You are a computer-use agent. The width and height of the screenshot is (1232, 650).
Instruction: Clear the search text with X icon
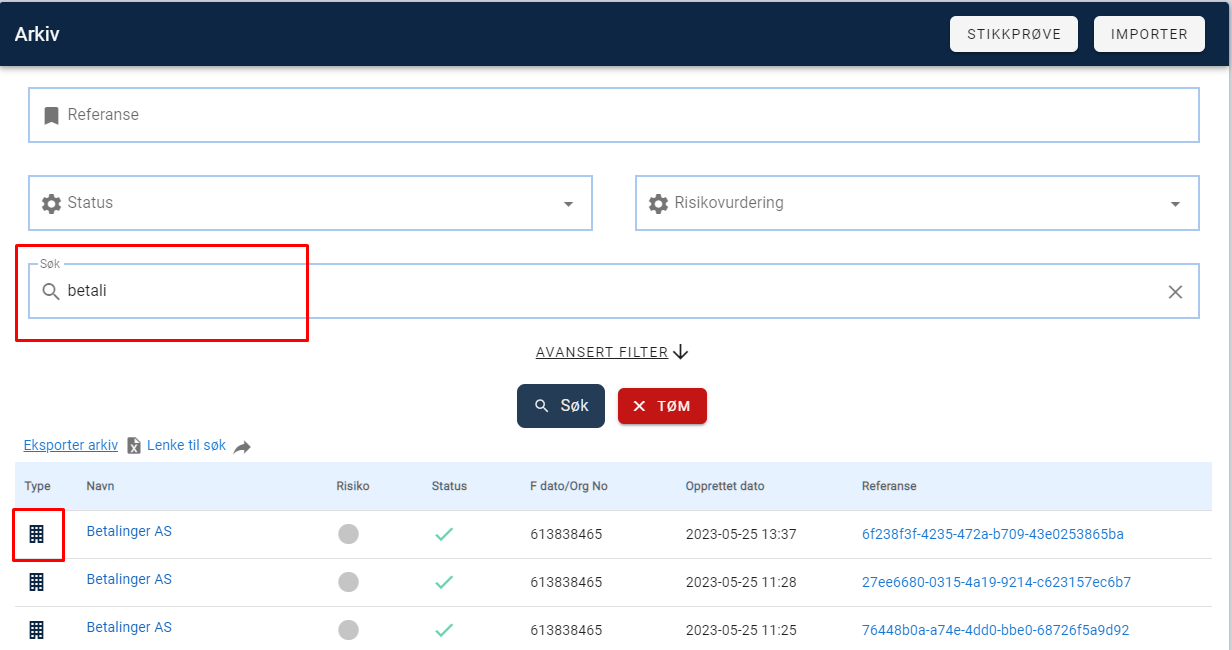1175,292
